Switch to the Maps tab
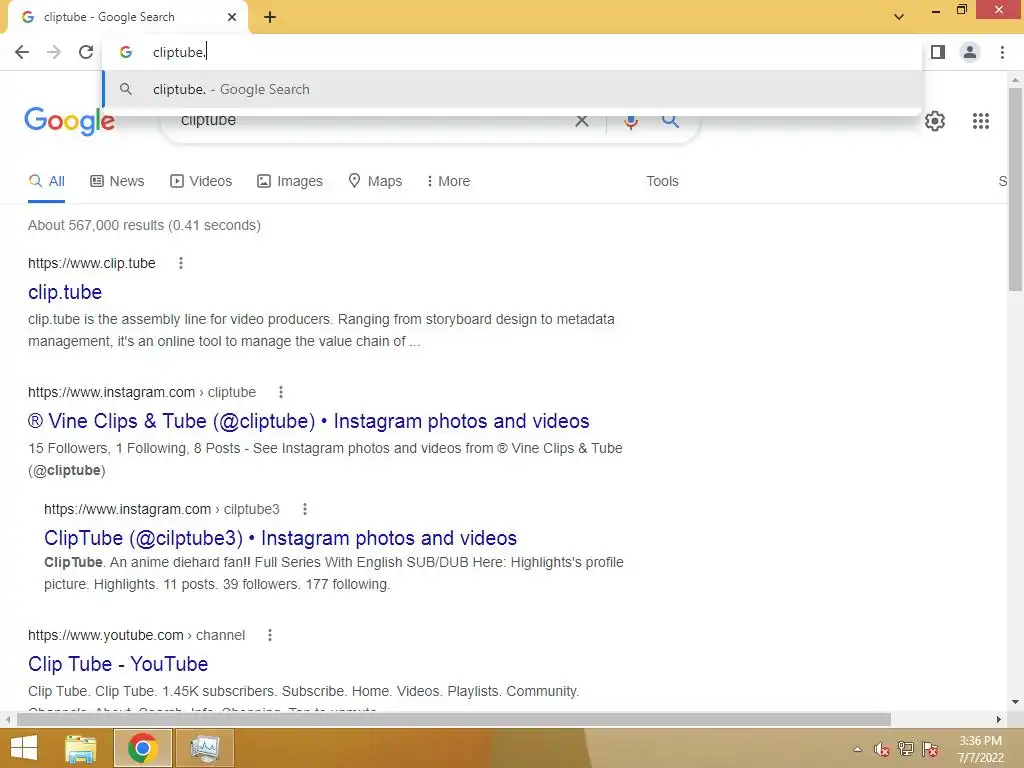1024x768 pixels. pyautogui.click(x=375, y=182)
